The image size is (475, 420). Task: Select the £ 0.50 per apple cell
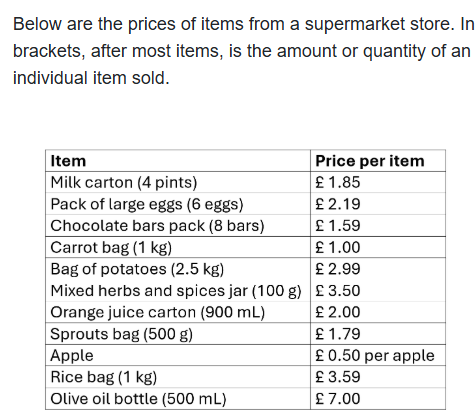[378, 355]
